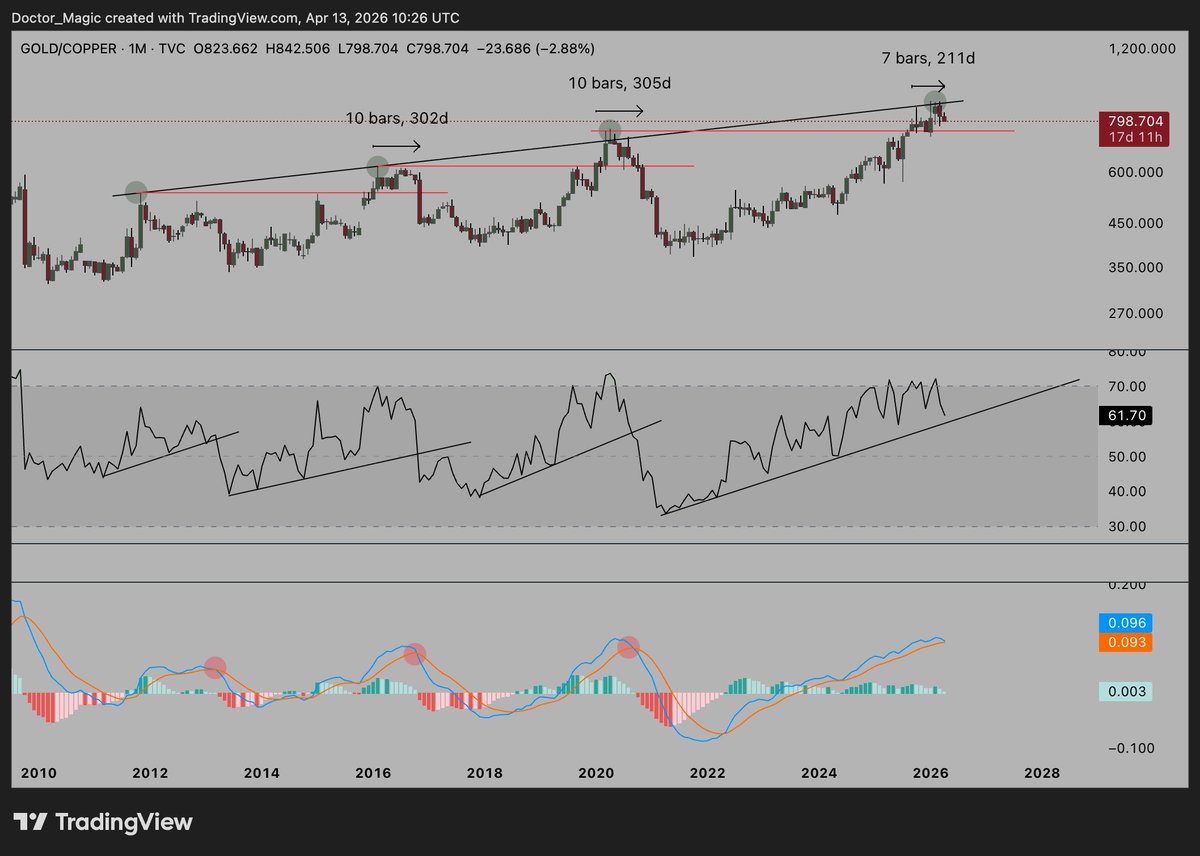Click the 40.00 RSI axis label
1200x856 pixels.
tap(1125, 492)
